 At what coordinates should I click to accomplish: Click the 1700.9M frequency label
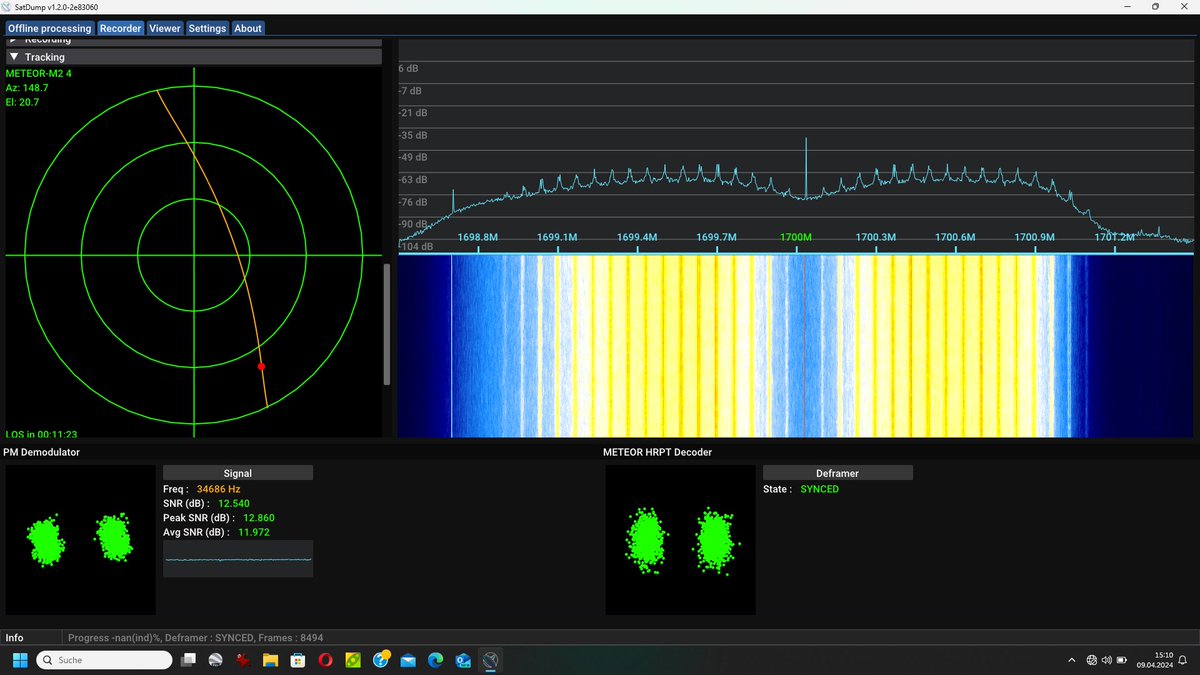(1034, 237)
